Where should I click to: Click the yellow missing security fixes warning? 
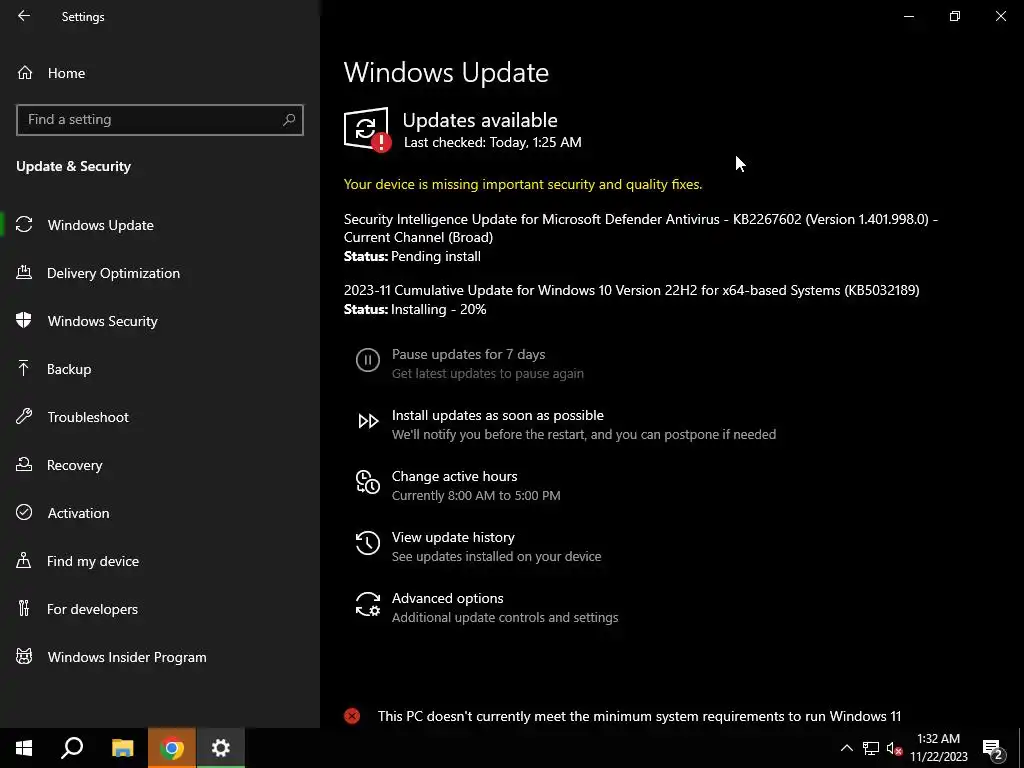pos(523,184)
